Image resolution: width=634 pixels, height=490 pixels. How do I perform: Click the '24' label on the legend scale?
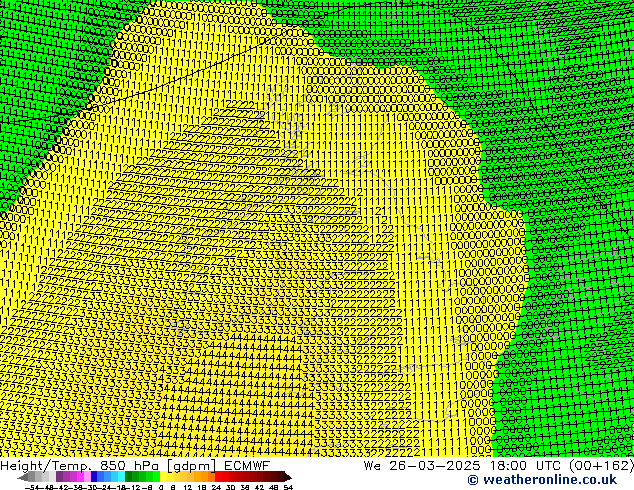[x=216, y=487]
